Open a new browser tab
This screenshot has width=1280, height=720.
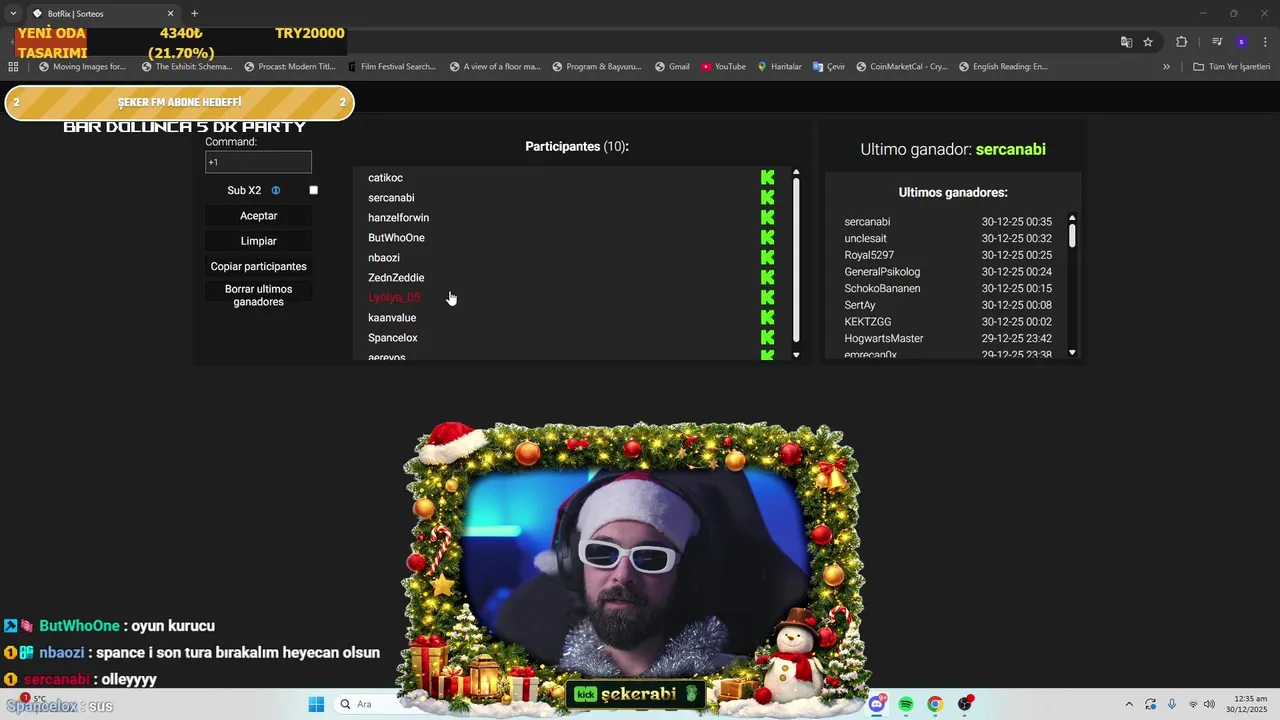point(194,13)
